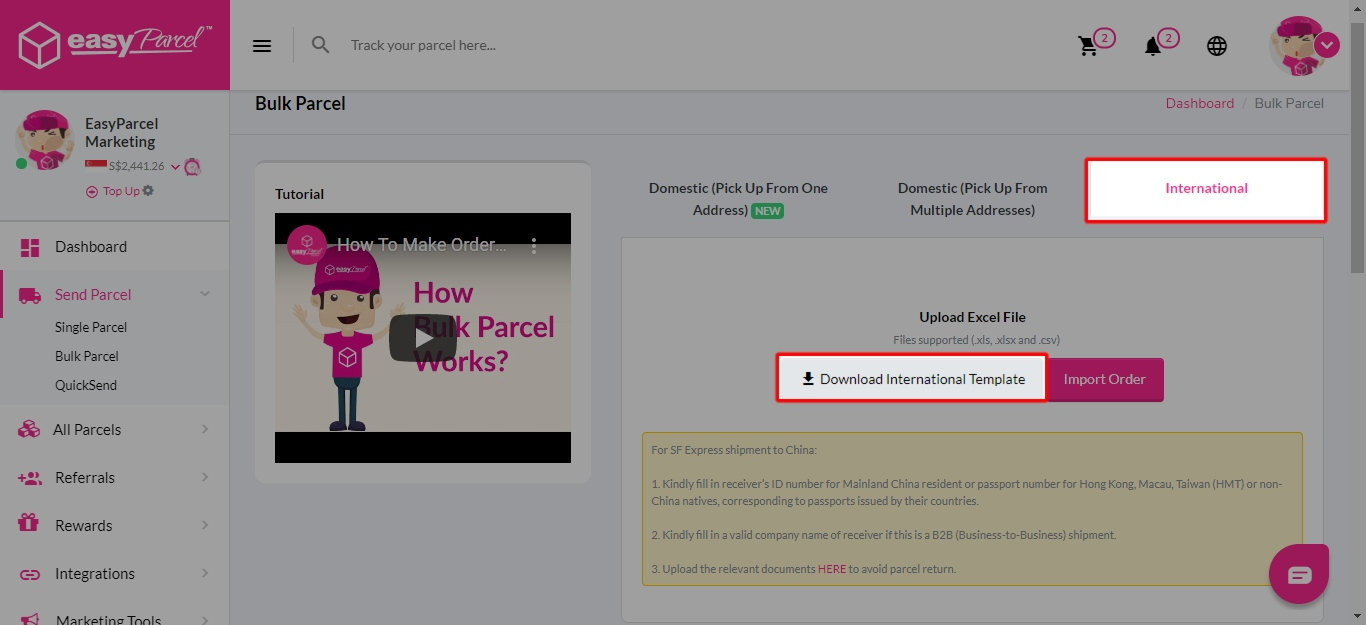Open the shopping cart icon
Screen dimensions: 1366x625
(x=1089, y=44)
